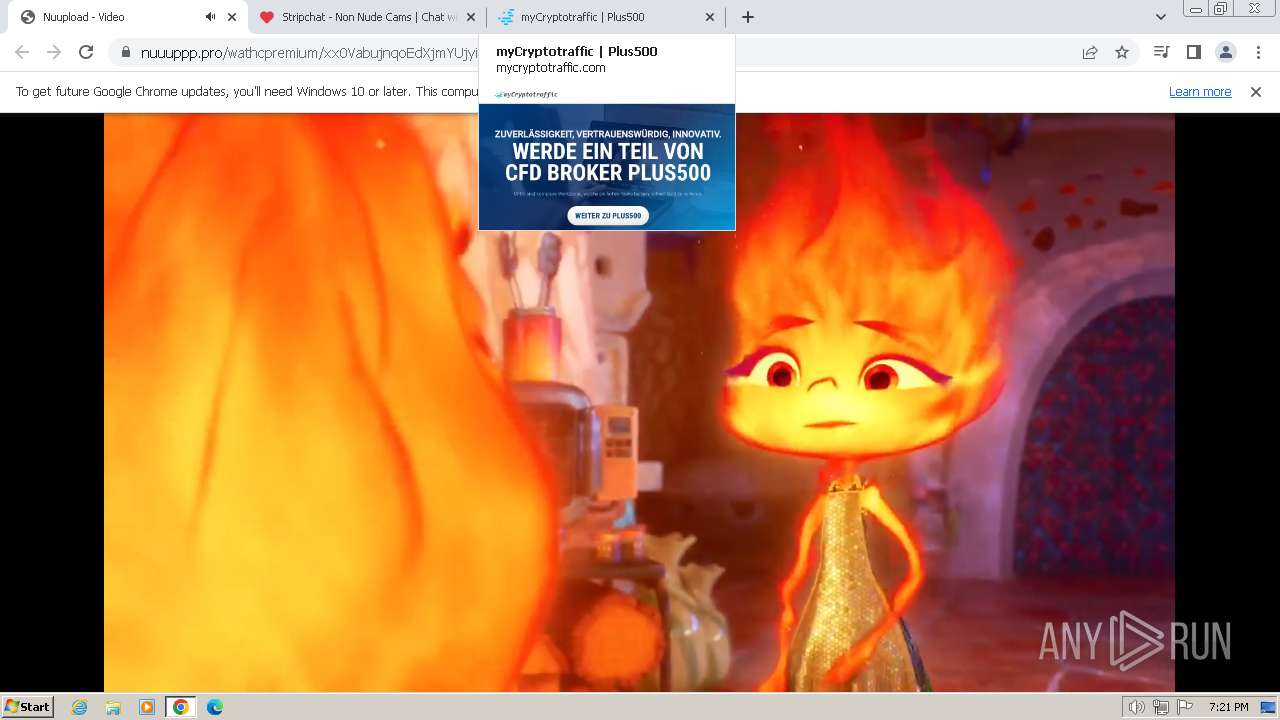Click the Show desktop tray icon

click(1269, 707)
